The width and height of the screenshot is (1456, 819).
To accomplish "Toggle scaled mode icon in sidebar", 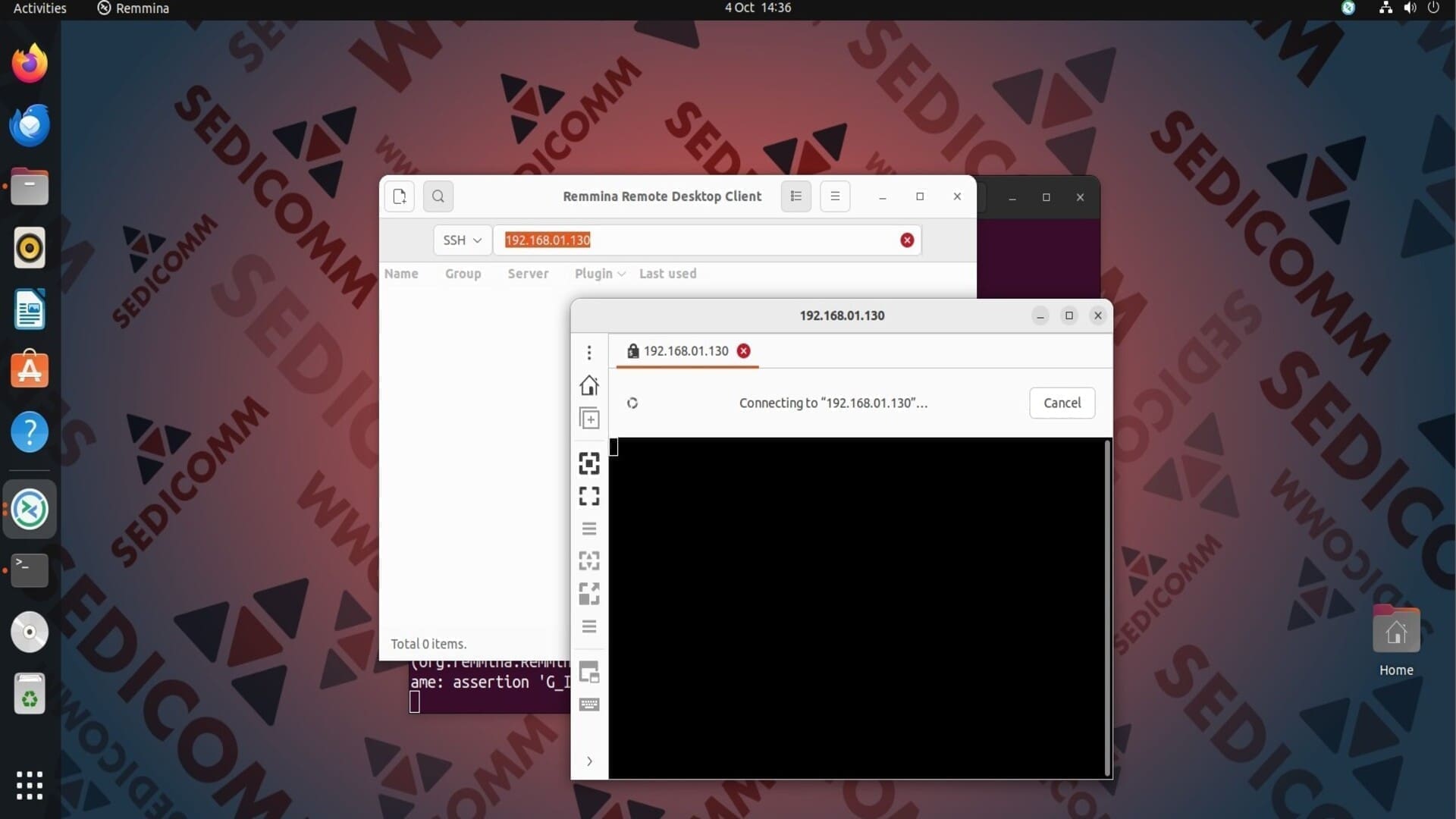I will (589, 593).
